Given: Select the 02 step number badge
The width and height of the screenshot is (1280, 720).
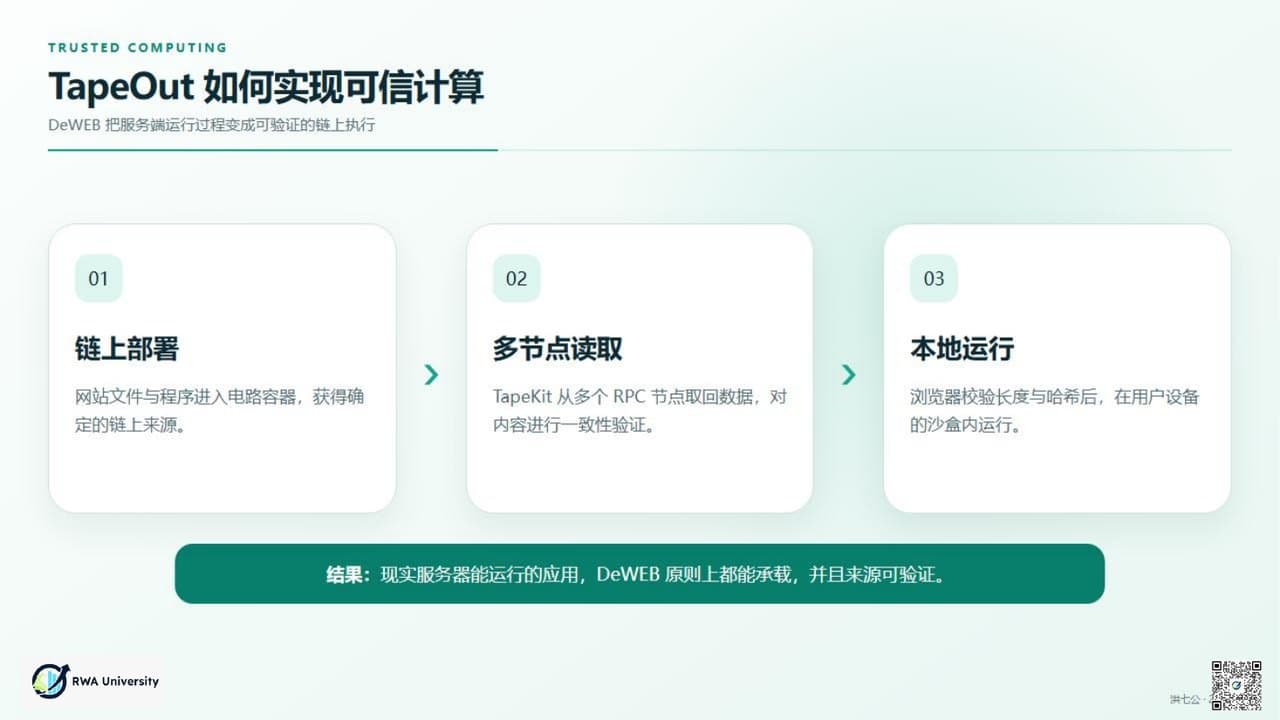Looking at the screenshot, I should click(x=516, y=278).
